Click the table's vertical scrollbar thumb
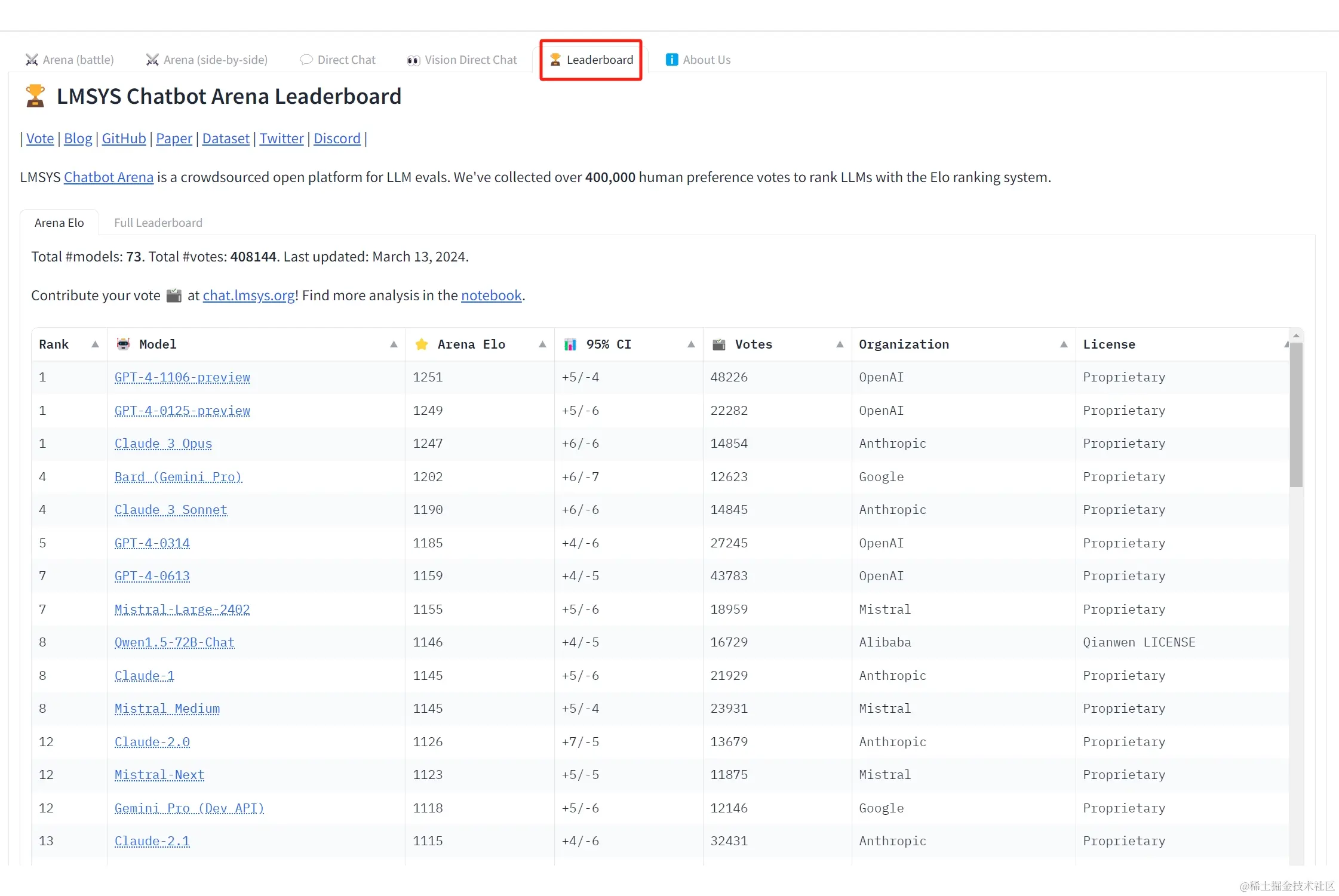The height and width of the screenshot is (896, 1339). pos(1295,415)
